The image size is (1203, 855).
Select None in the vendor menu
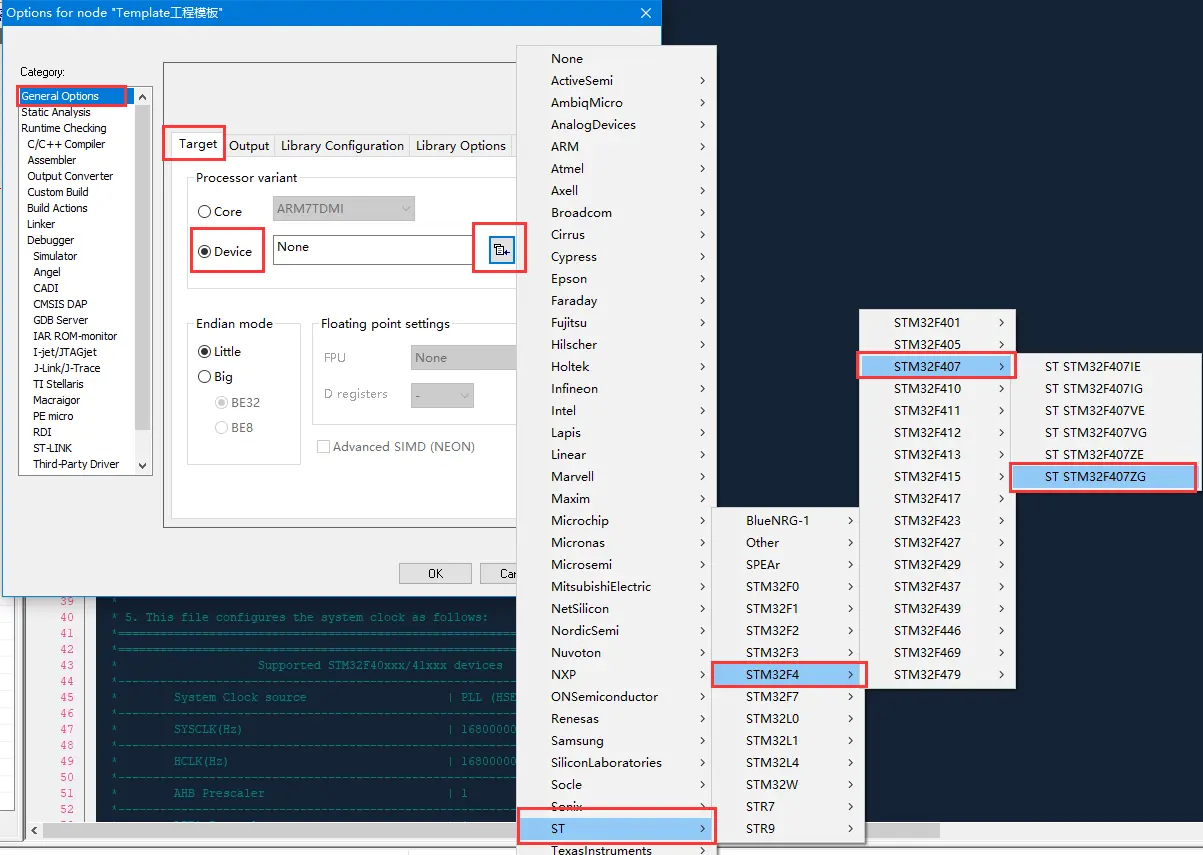click(x=567, y=59)
